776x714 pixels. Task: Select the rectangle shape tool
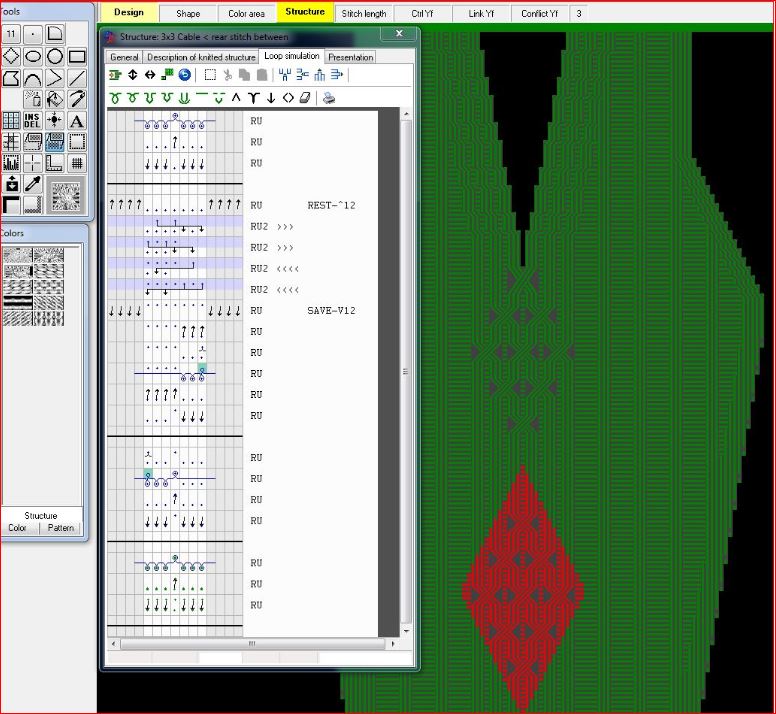pos(77,57)
